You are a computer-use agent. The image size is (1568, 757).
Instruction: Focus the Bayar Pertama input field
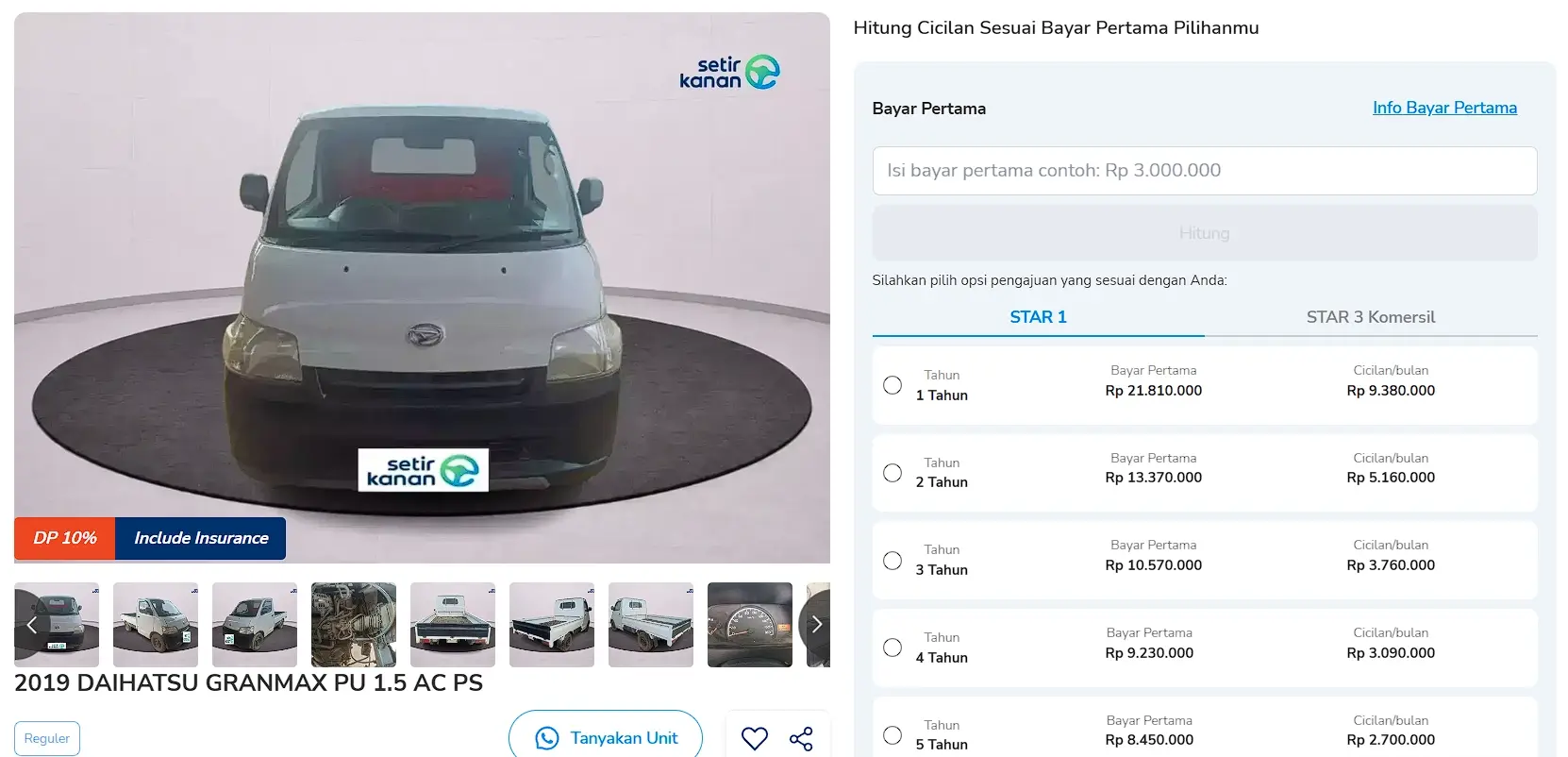(x=1205, y=171)
